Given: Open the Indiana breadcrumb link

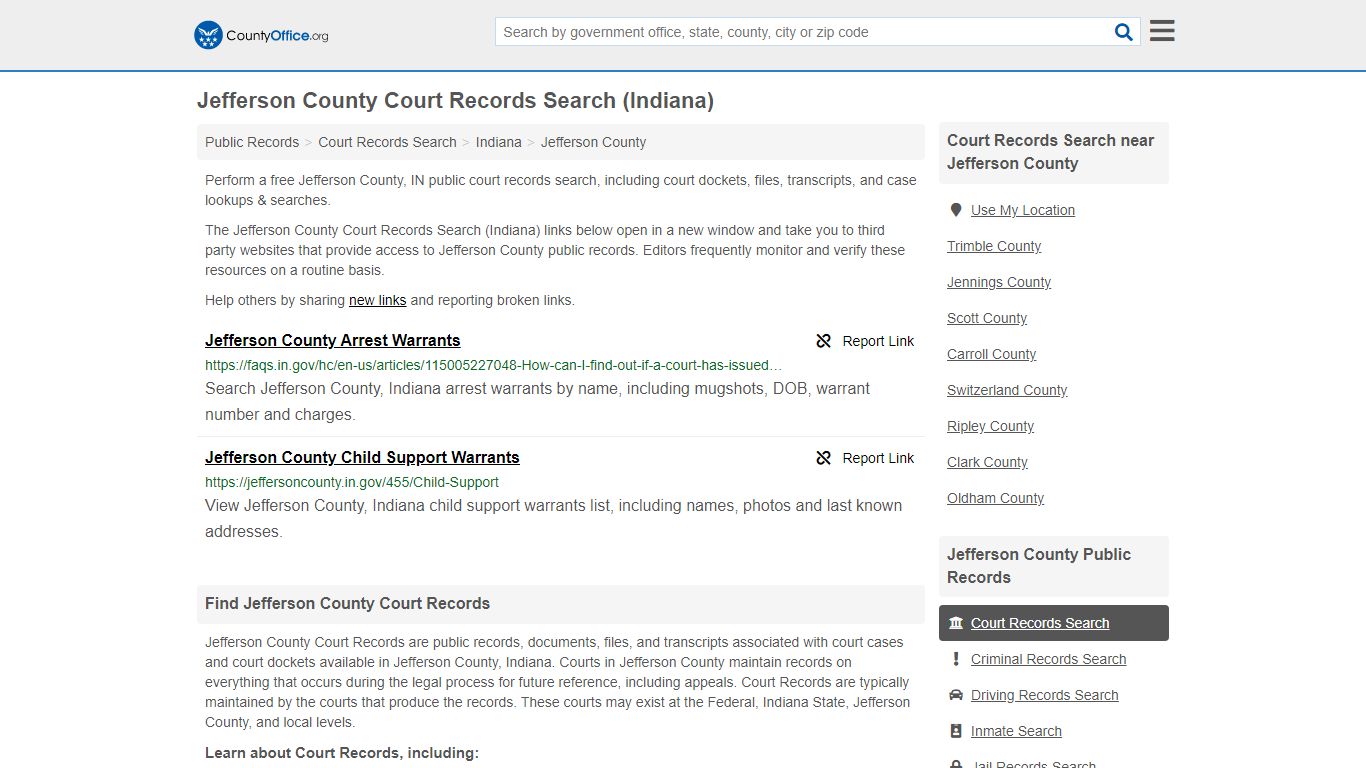Looking at the screenshot, I should click(499, 142).
